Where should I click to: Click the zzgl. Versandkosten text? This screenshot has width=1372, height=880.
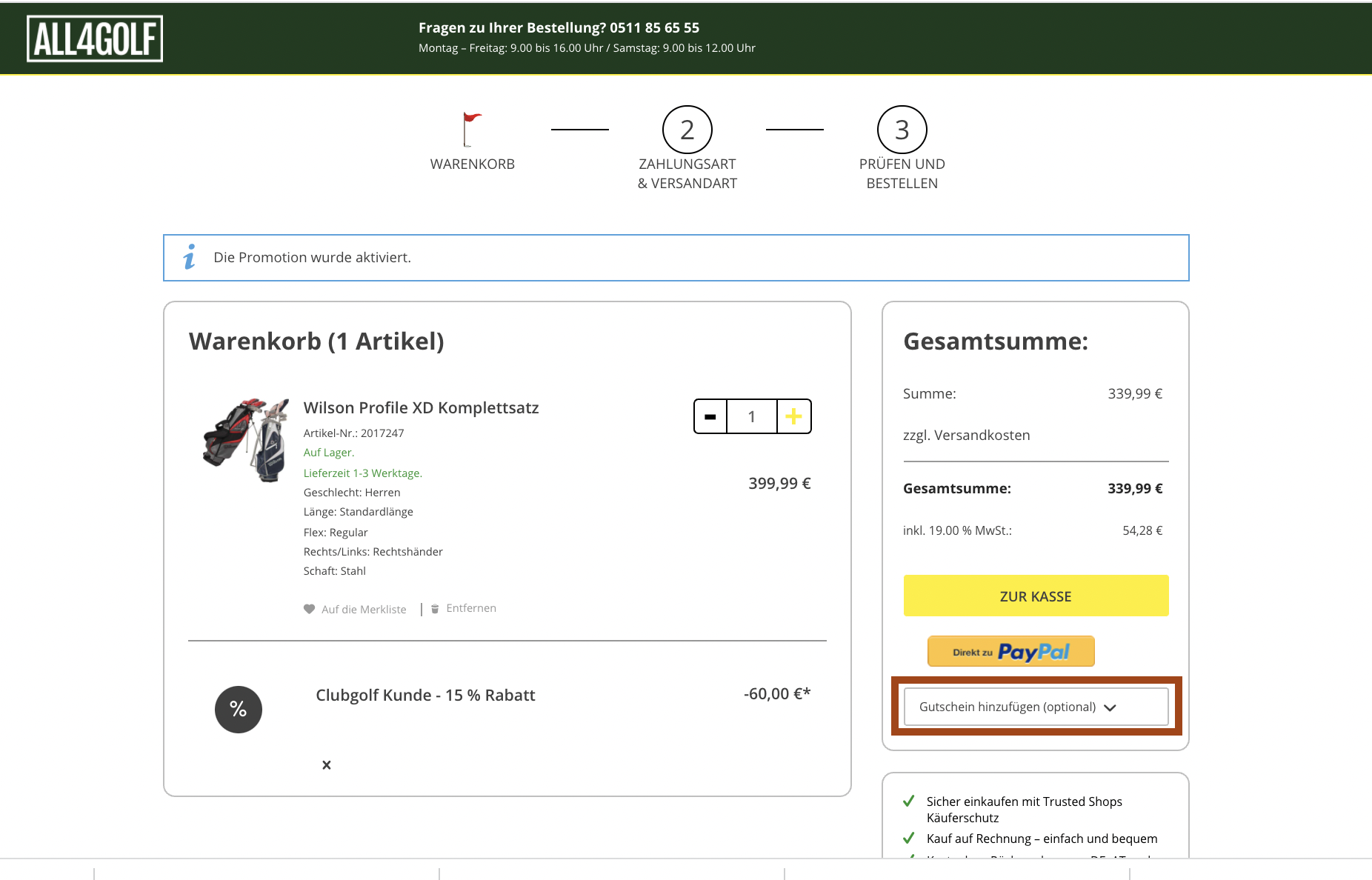[x=966, y=435]
